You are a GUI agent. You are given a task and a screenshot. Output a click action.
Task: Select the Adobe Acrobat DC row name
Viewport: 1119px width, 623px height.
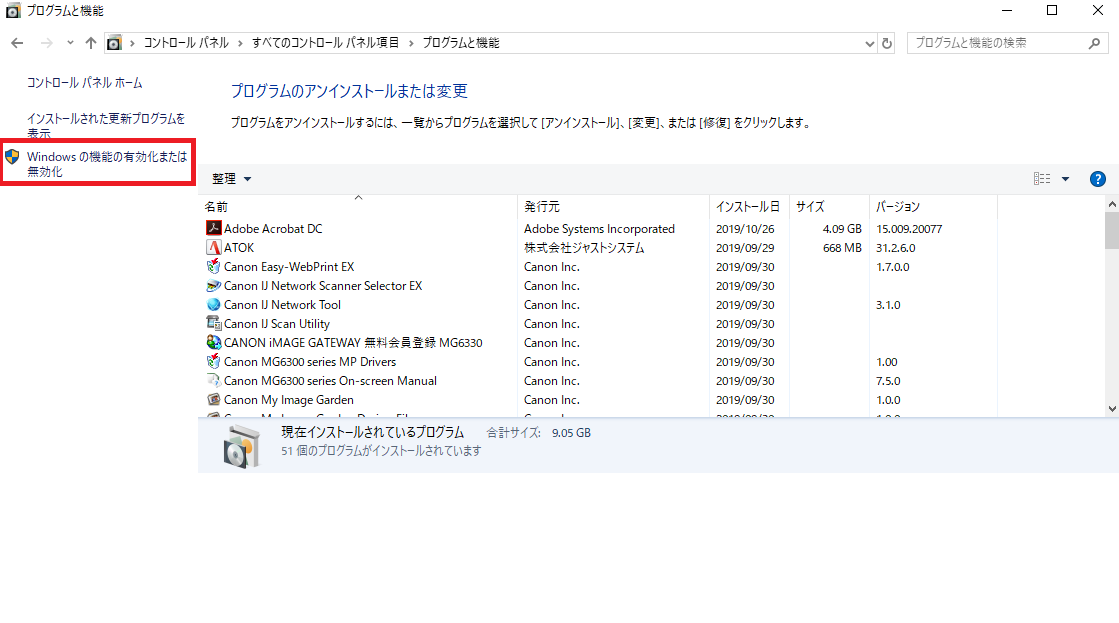273,228
